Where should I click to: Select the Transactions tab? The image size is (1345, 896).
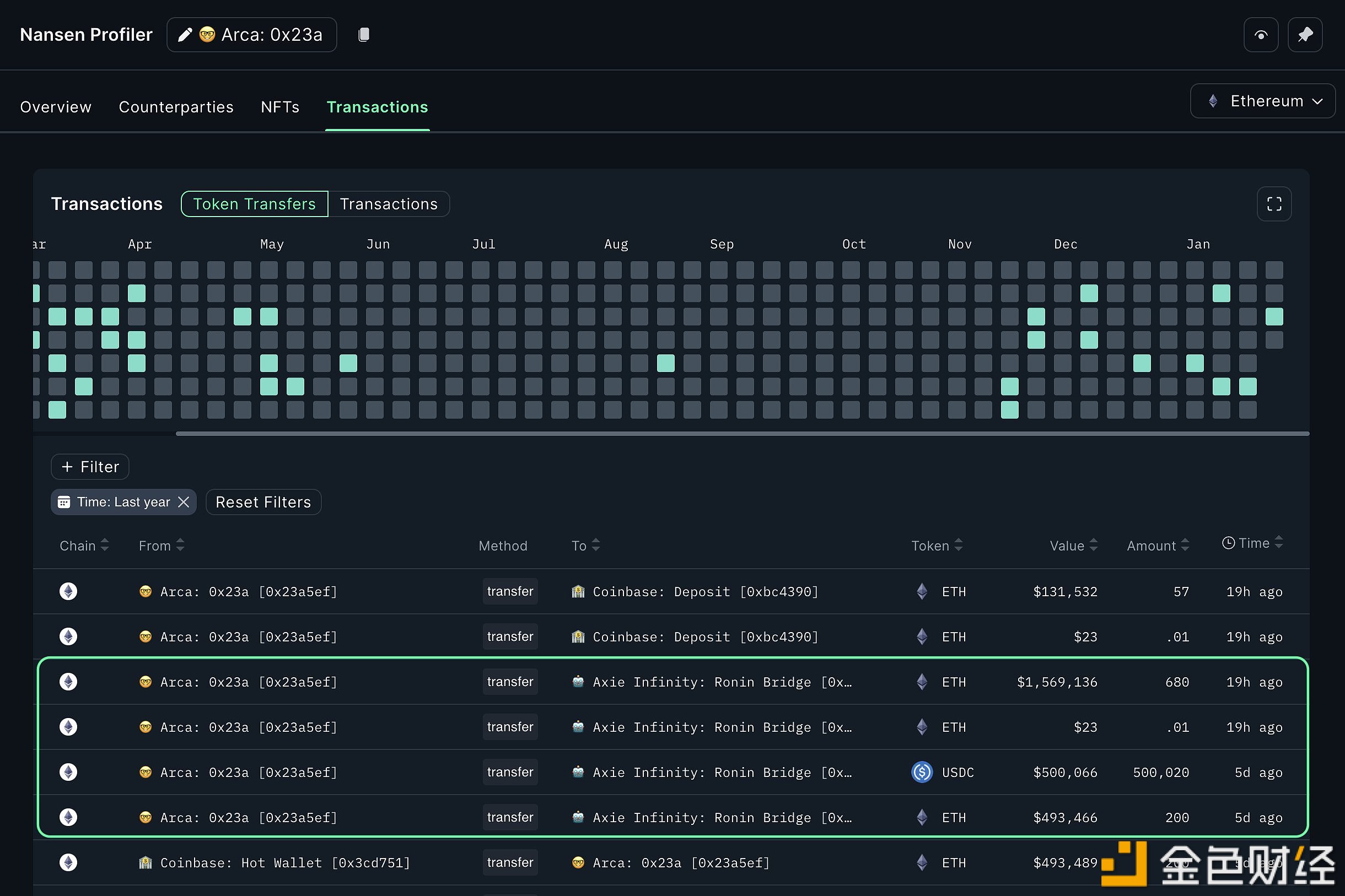(x=377, y=107)
